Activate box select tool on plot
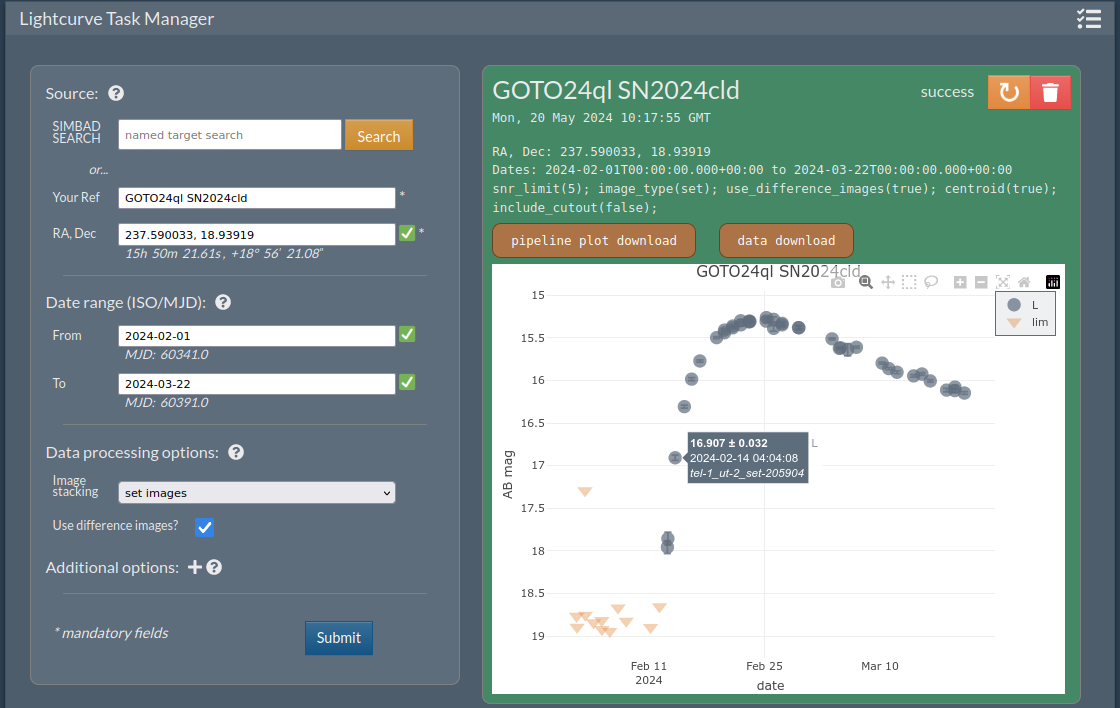 909,283
